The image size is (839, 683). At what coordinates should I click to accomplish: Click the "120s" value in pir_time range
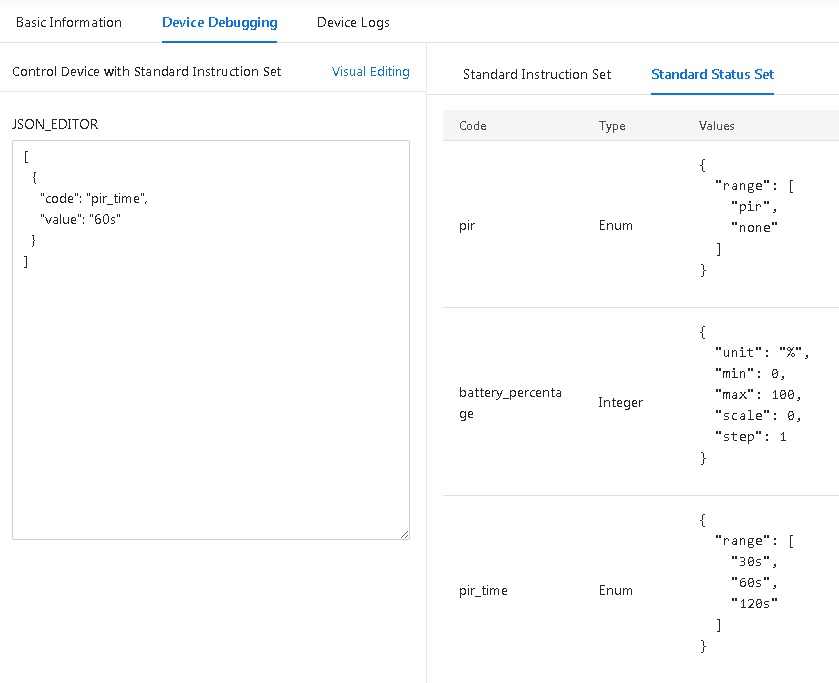754,602
